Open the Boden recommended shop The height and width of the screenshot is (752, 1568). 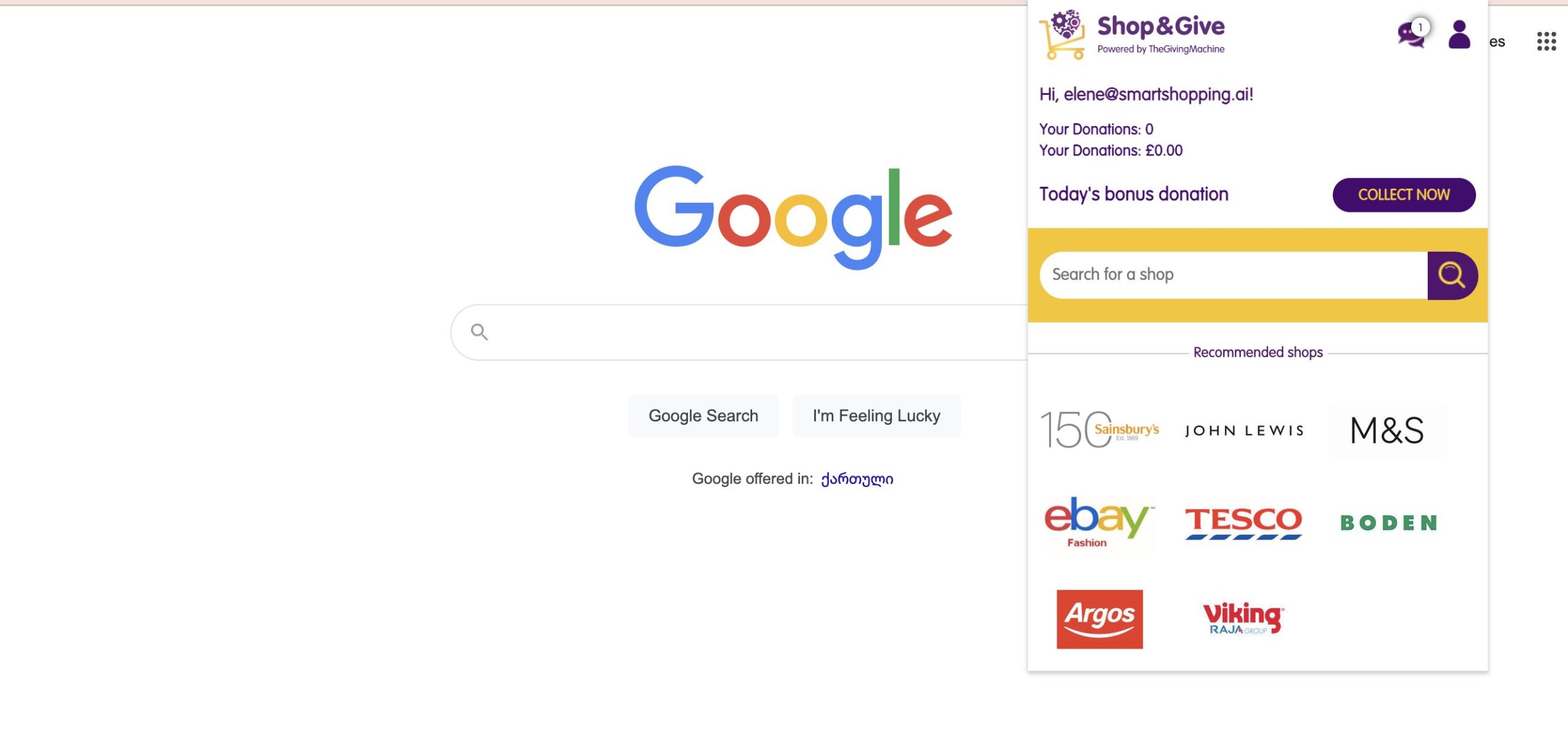pos(1389,523)
